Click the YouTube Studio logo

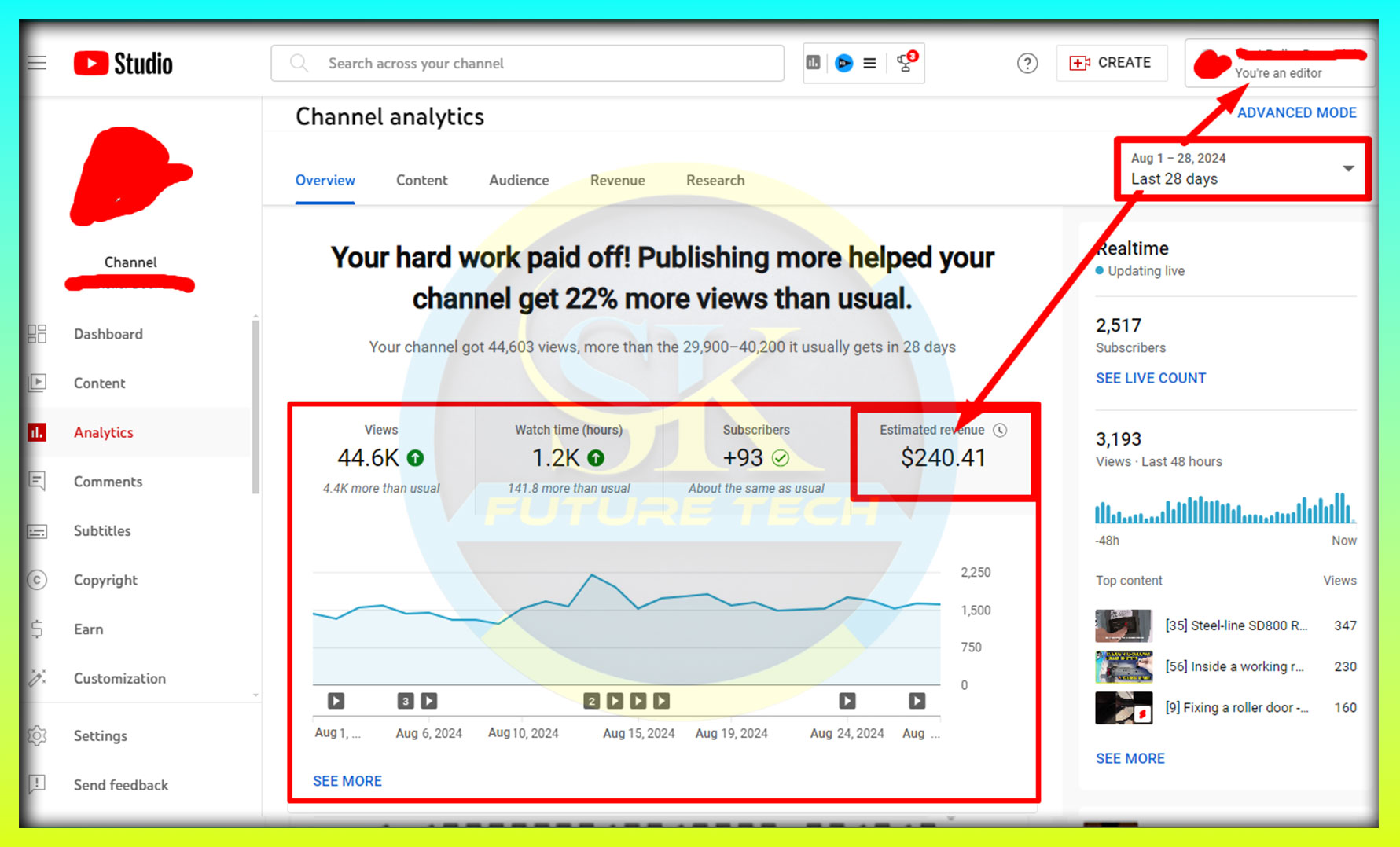123,64
